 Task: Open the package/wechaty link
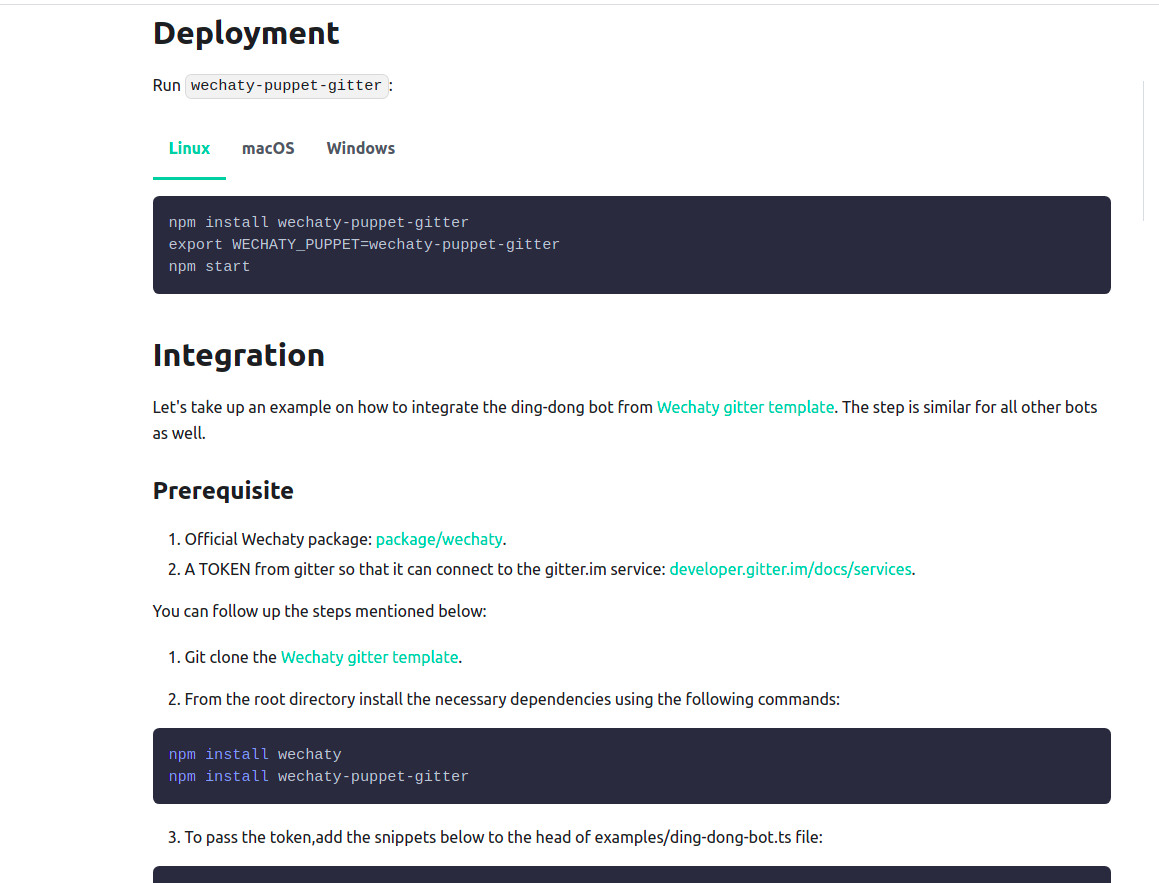click(439, 539)
